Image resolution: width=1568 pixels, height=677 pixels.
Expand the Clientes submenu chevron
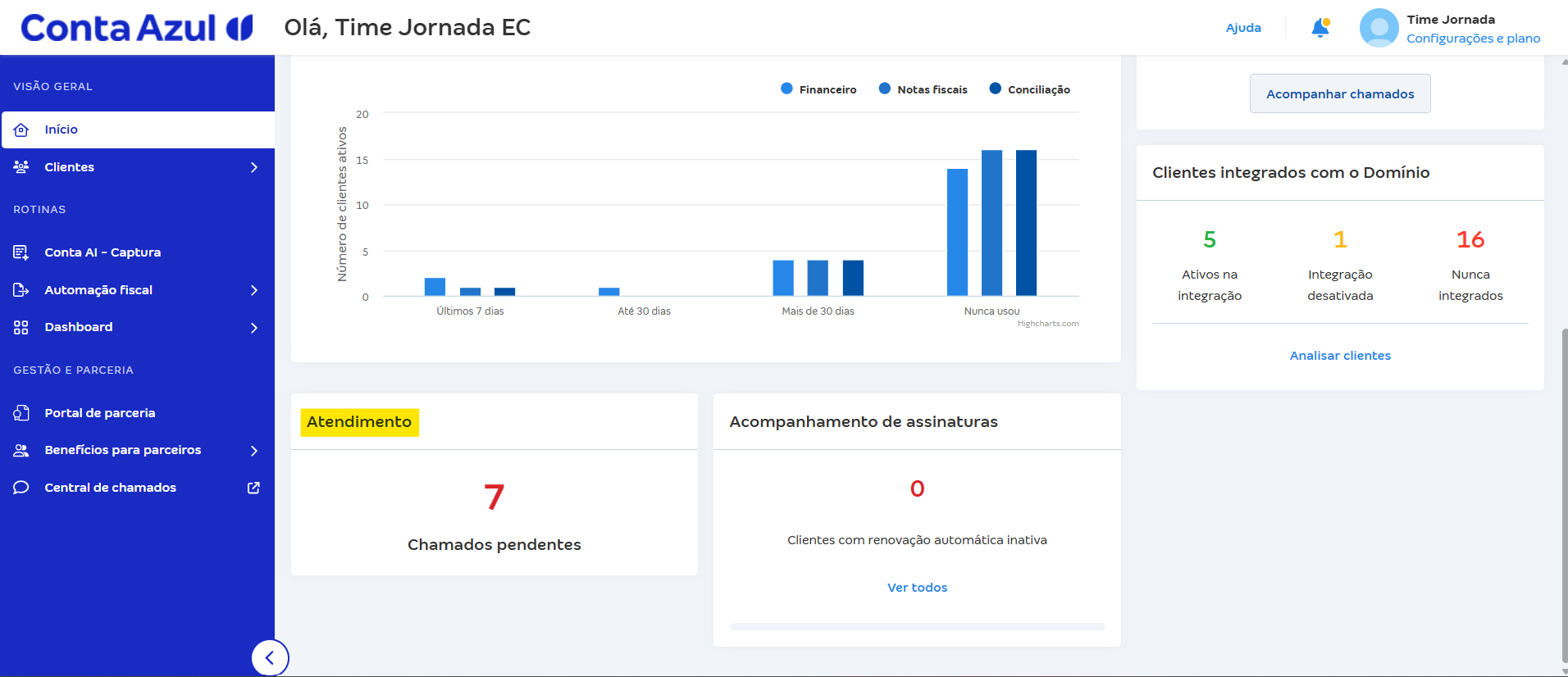(254, 167)
